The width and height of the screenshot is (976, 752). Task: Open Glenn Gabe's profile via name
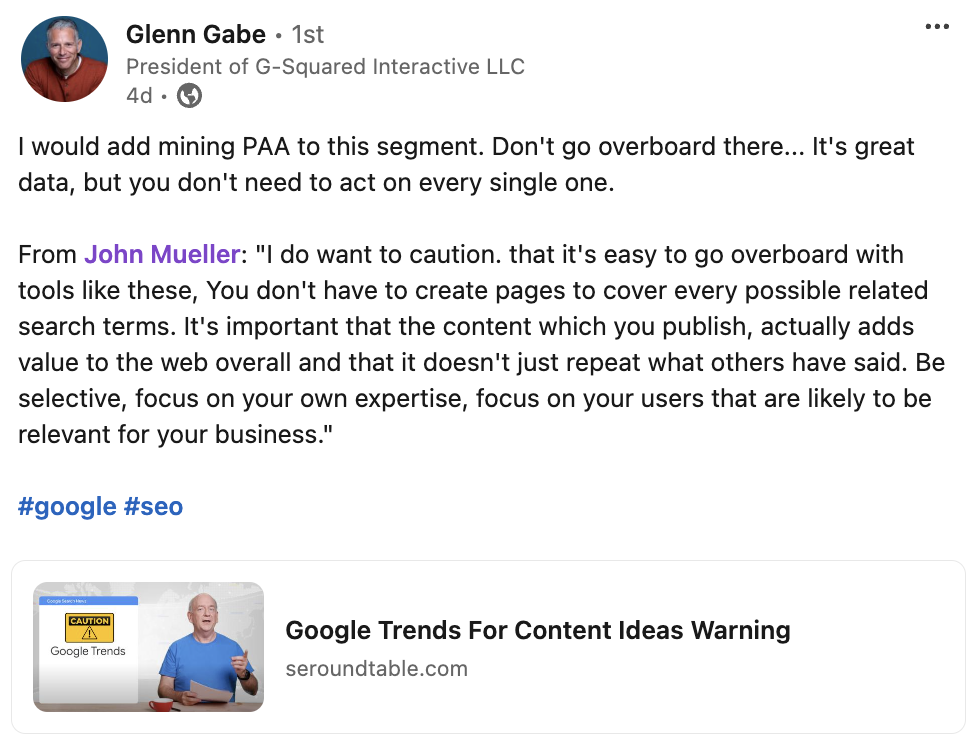point(195,35)
